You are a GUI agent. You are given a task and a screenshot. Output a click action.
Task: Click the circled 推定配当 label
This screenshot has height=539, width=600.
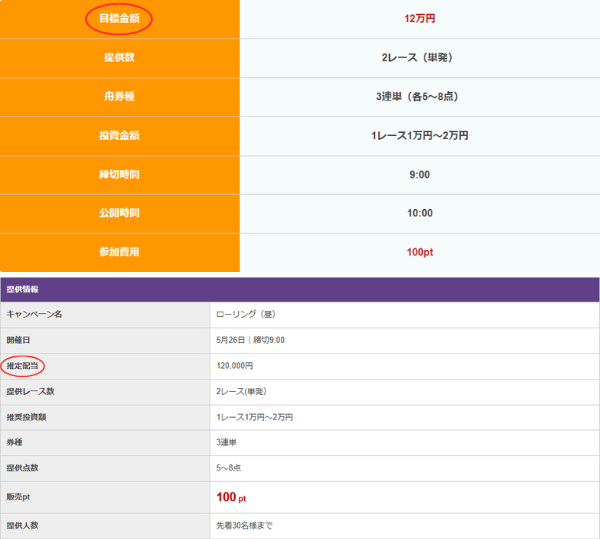pyautogui.click(x=22, y=366)
